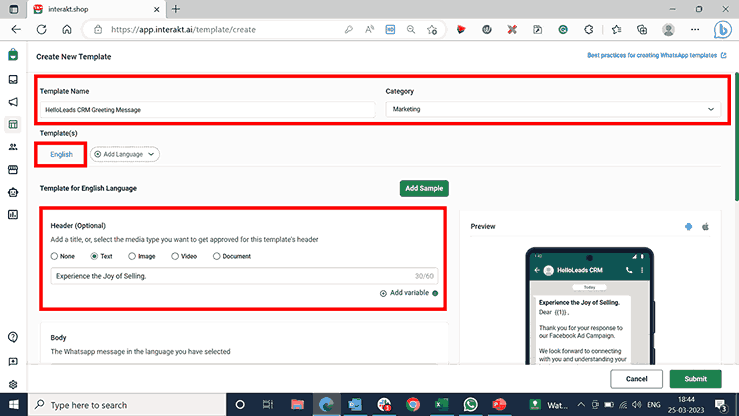Go to browser home icon
Viewport: 739px width, 416px height.
[x=67, y=29]
